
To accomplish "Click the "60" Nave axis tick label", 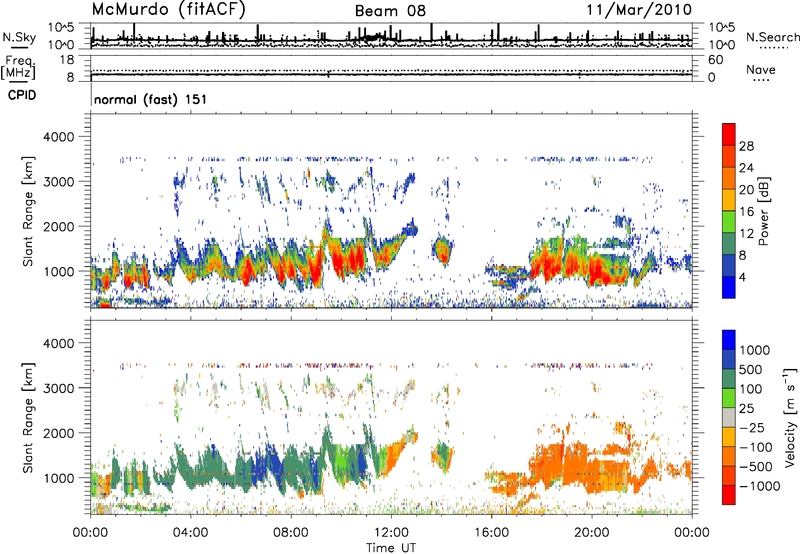I will (715, 60).
